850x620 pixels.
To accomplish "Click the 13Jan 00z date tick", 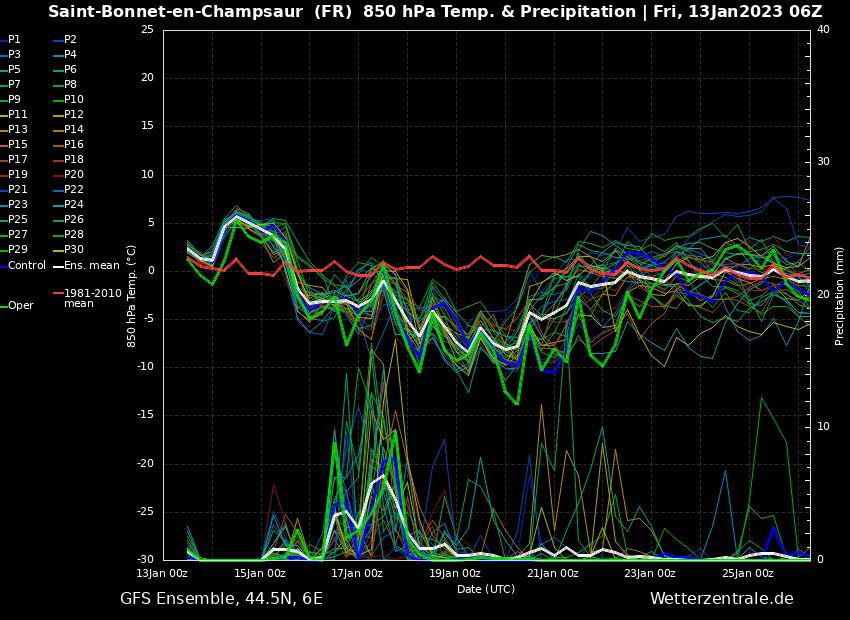I will coord(162,574).
